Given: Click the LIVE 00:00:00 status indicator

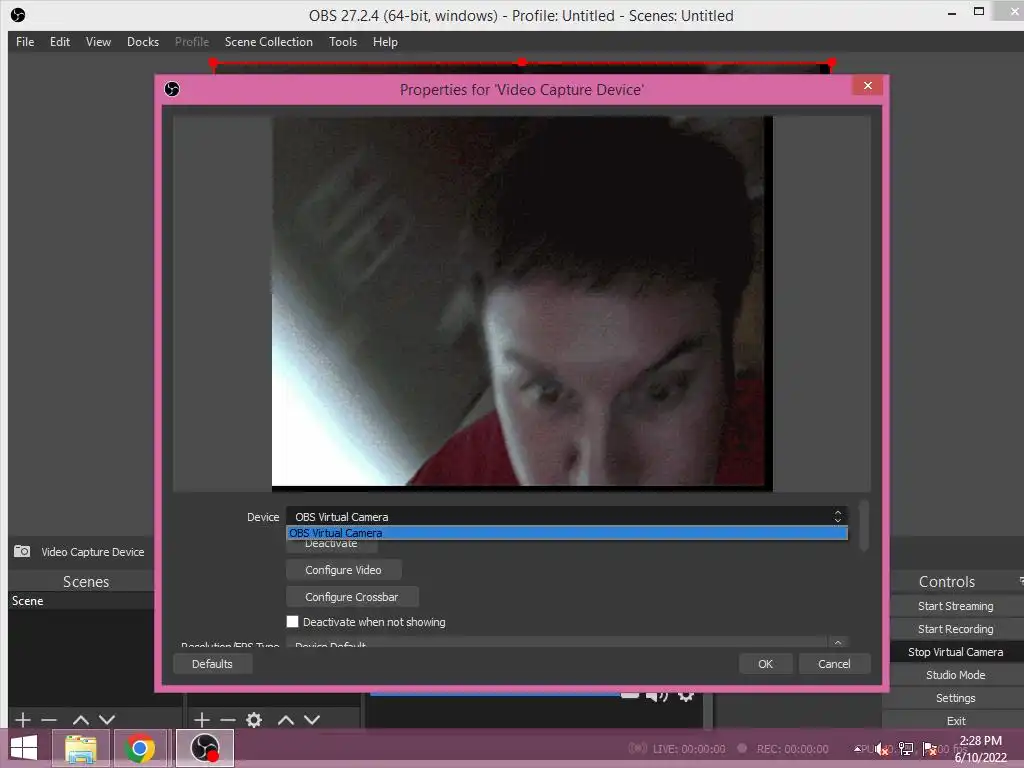Looking at the screenshot, I should (x=677, y=748).
